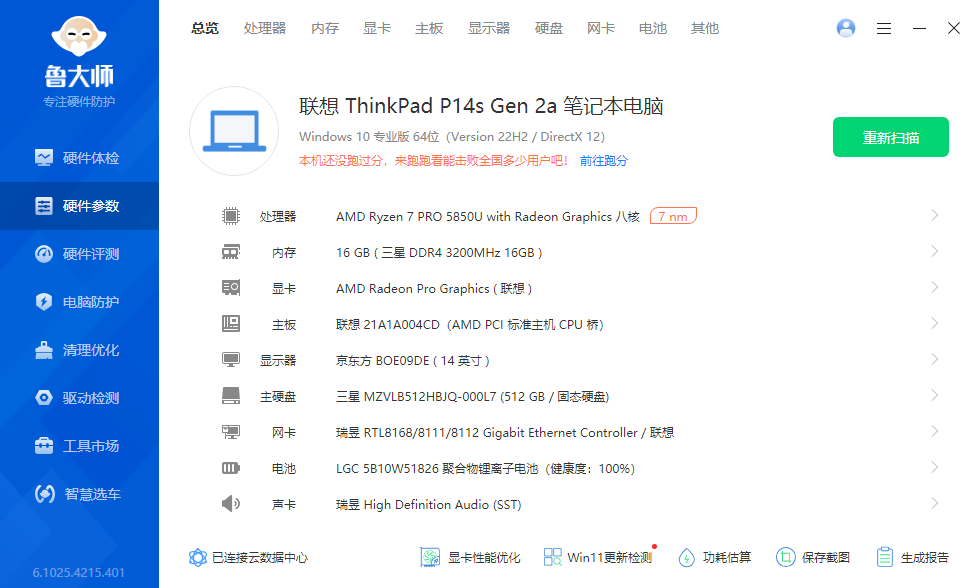Screen dimensions: 978x588
Task: Open 驱动检测 driver detection
Action: click(79, 398)
